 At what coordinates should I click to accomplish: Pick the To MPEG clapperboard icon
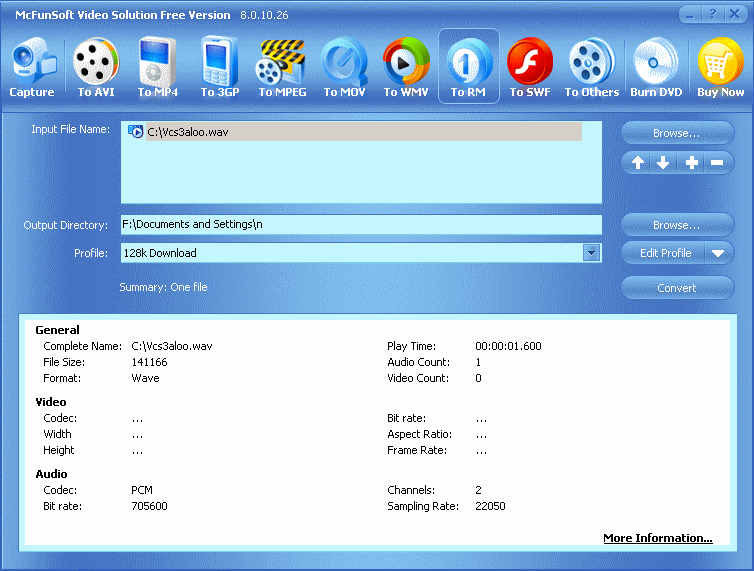[282, 67]
